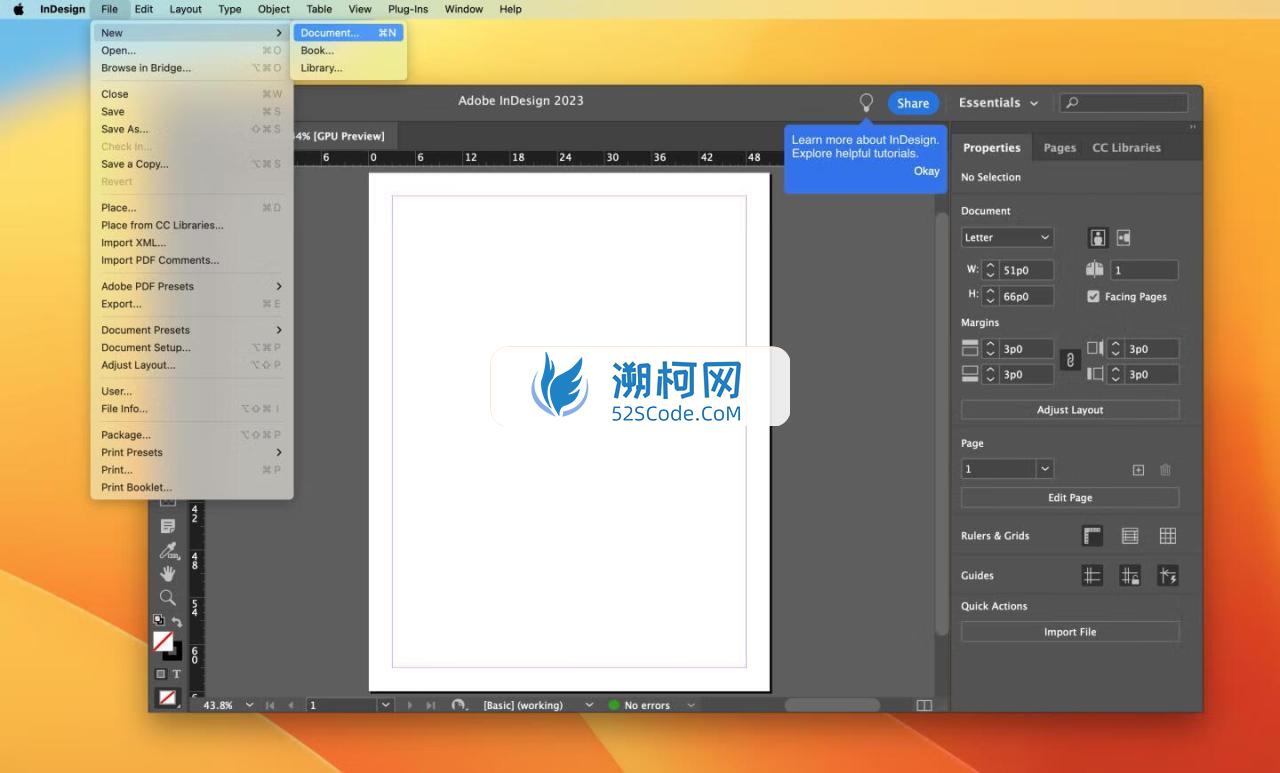1280x773 pixels.
Task: Switch to CC Libraries tab
Action: click(1126, 148)
